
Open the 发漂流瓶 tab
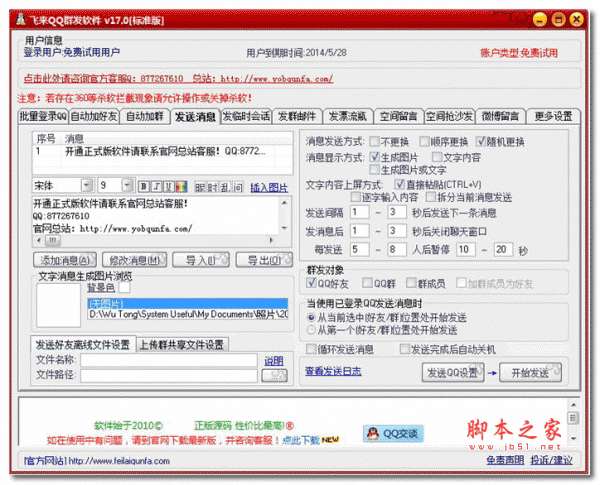pos(348,116)
